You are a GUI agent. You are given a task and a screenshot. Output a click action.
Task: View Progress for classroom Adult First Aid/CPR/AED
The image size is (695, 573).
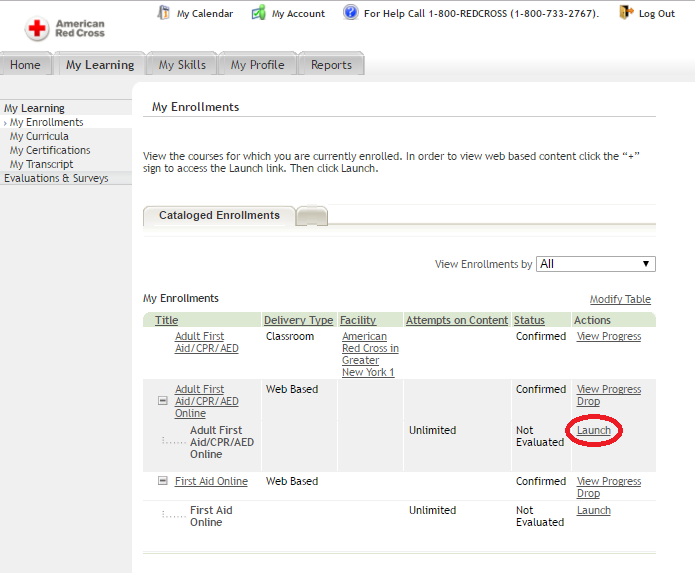pos(609,336)
